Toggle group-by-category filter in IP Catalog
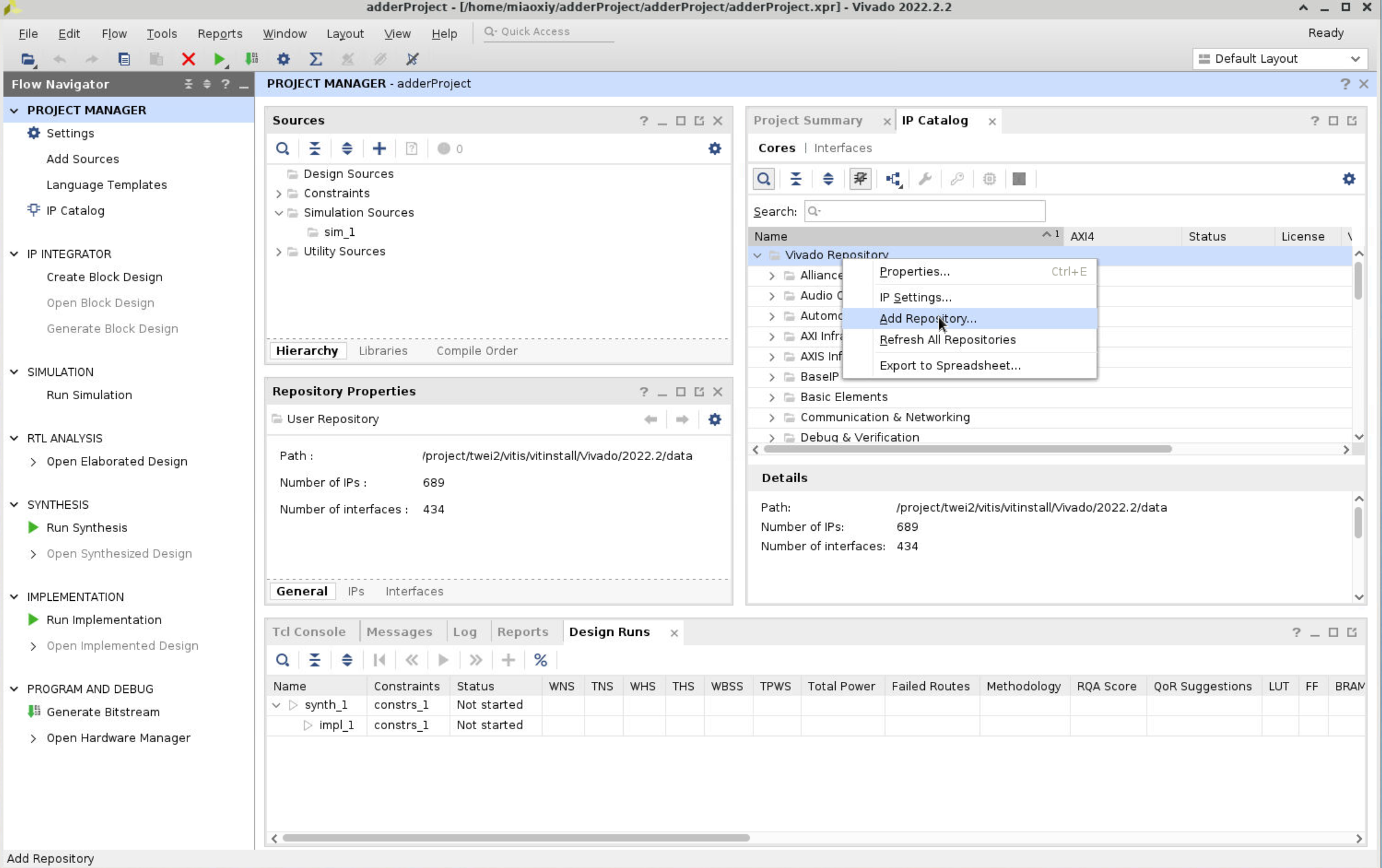The image size is (1382, 868). coord(860,179)
